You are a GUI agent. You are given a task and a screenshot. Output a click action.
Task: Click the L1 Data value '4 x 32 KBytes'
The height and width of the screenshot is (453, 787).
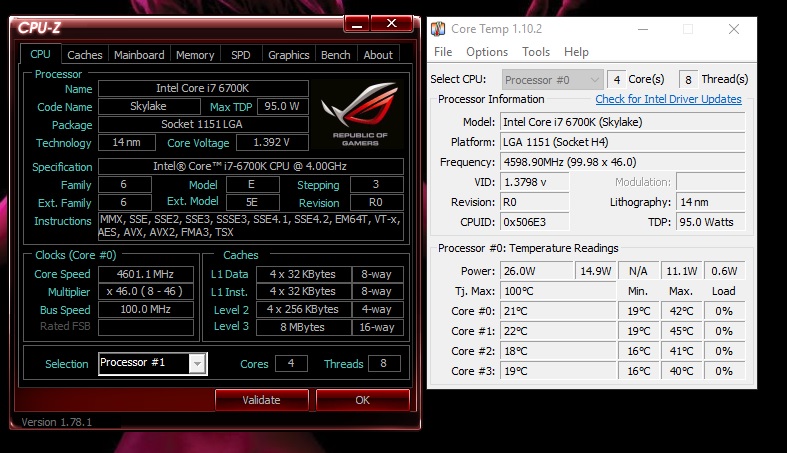pos(303,274)
